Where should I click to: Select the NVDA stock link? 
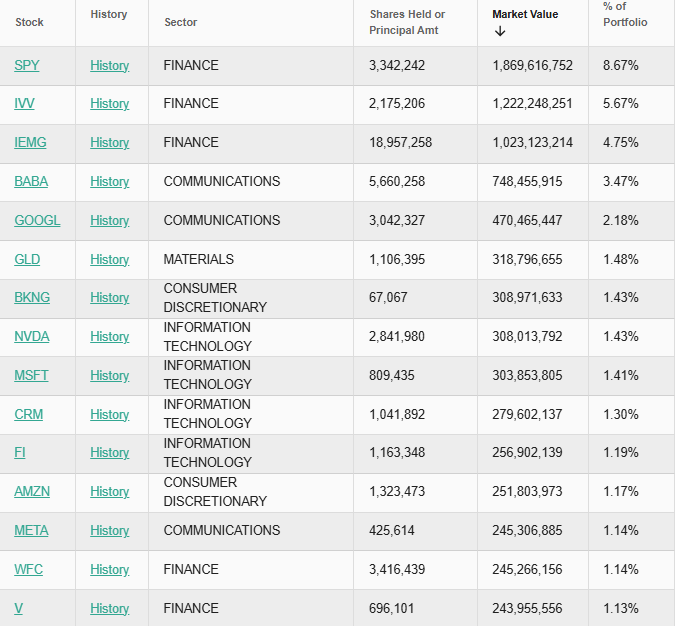point(31,337)
